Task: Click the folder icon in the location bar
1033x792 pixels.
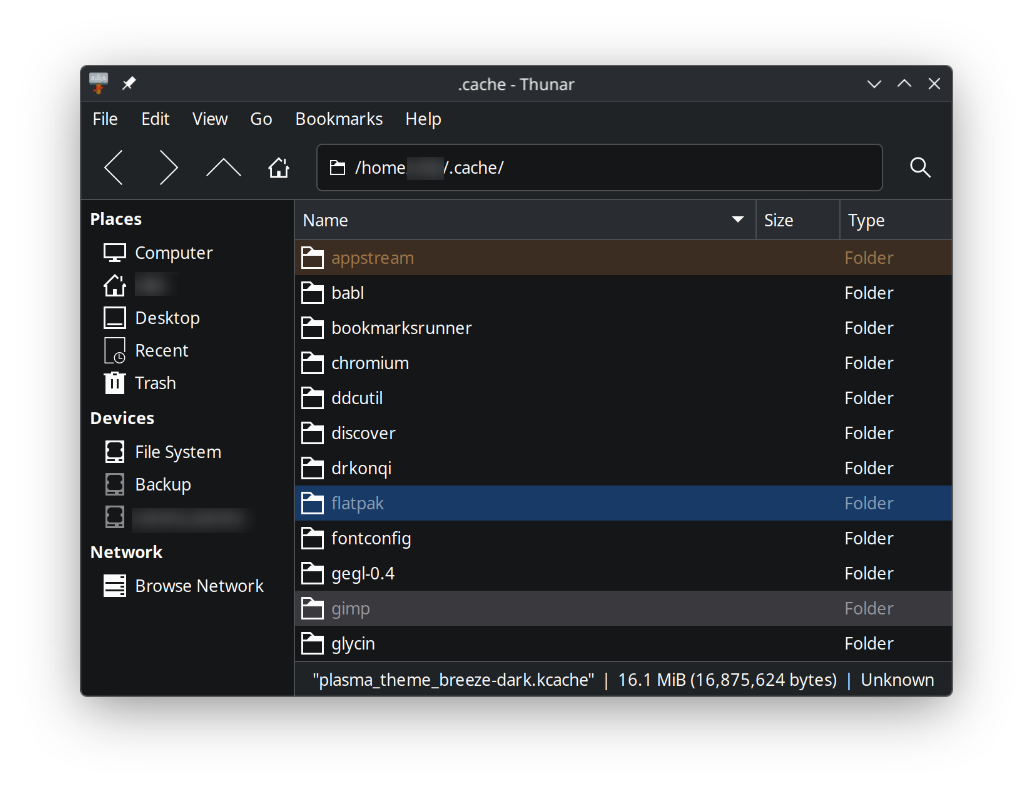Action: (x=337, y=168)
